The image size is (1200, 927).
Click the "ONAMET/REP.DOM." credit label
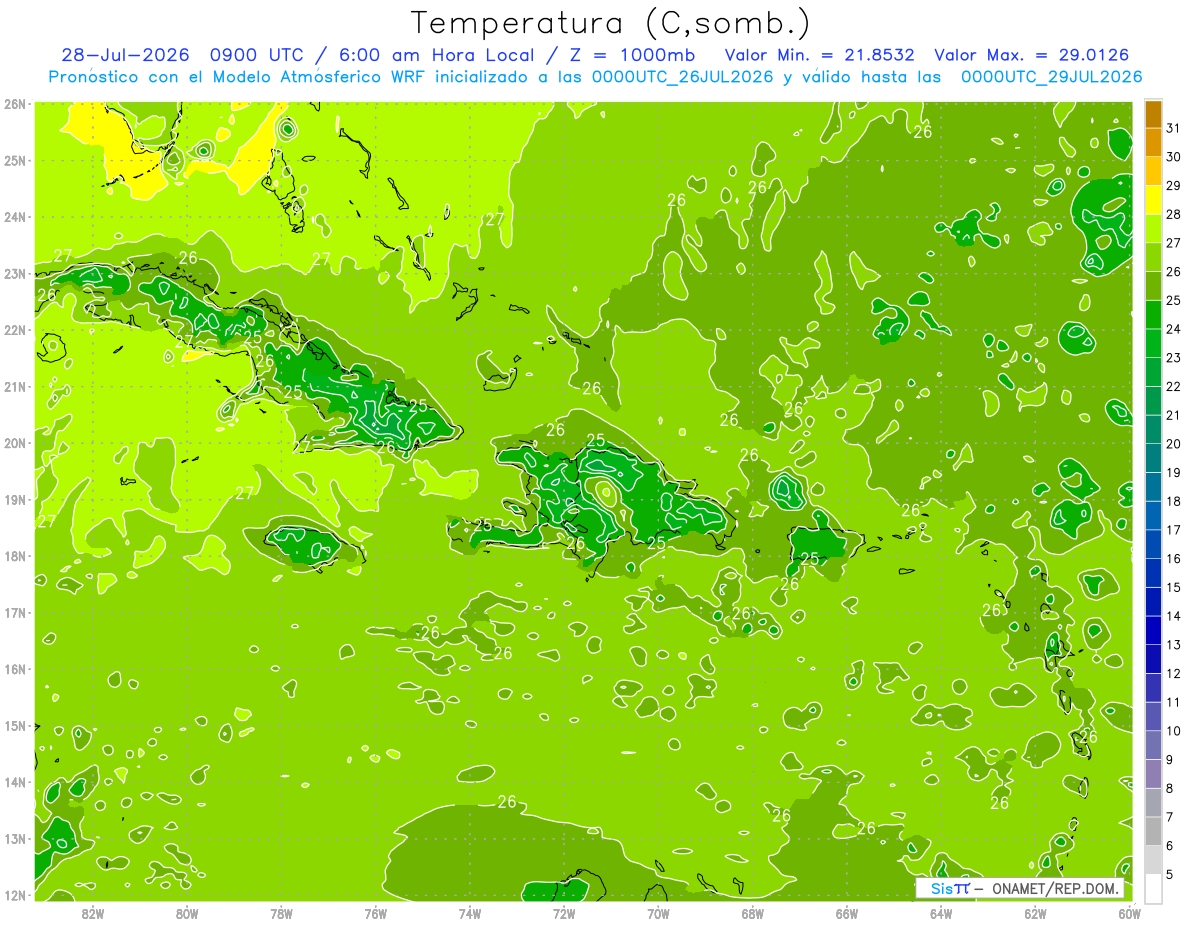point(1056,889)
